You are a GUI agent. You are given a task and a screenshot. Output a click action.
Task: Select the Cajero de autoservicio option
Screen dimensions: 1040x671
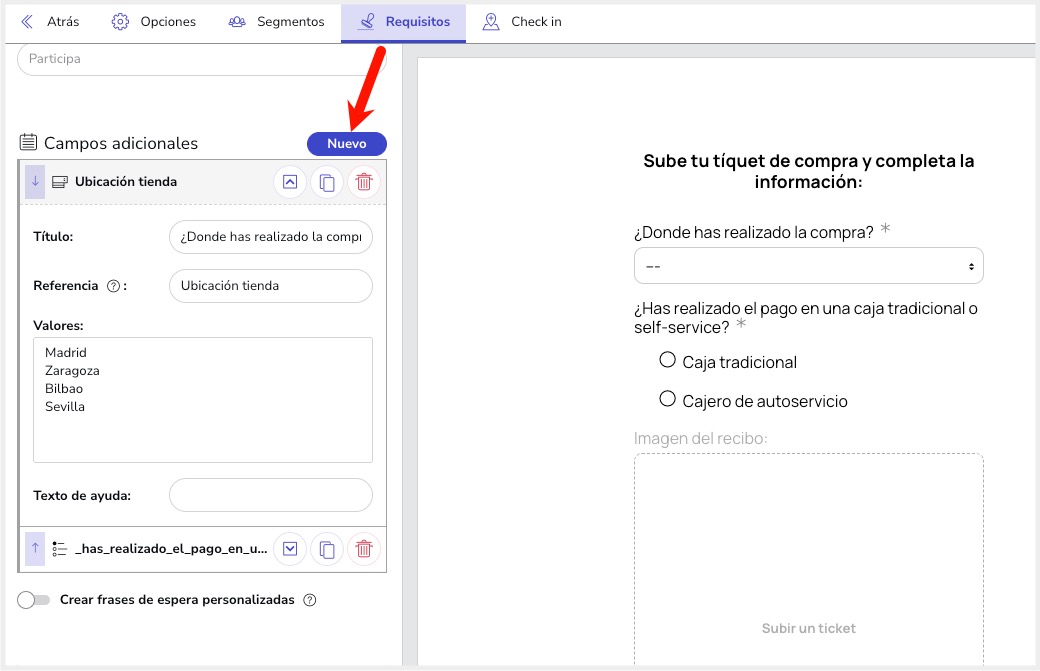tap(668, 399)
